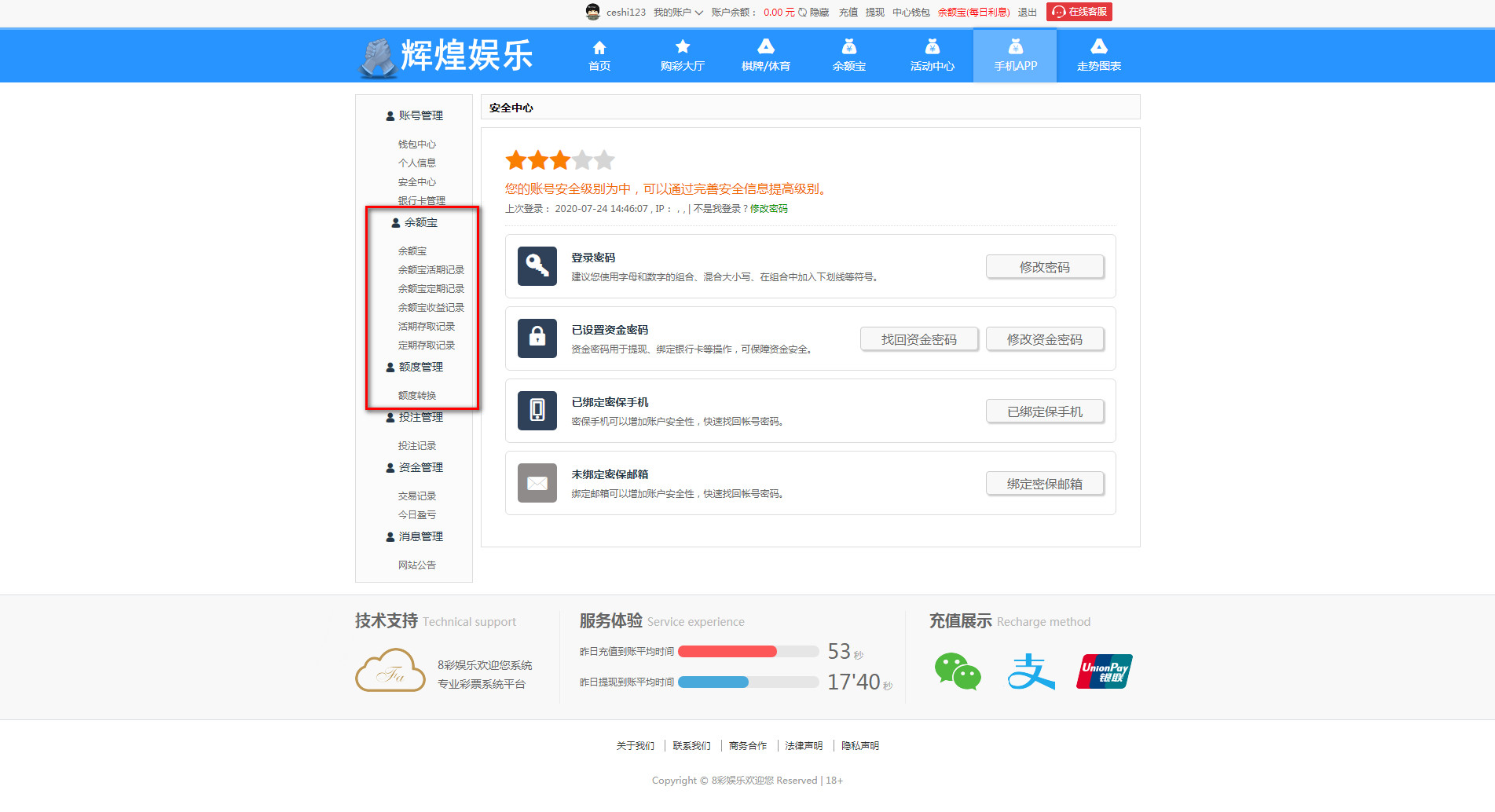Open the lottery hall star icon
Image resolution: width=1495 pixels, height=812 pixels.
tap(682, 47)
